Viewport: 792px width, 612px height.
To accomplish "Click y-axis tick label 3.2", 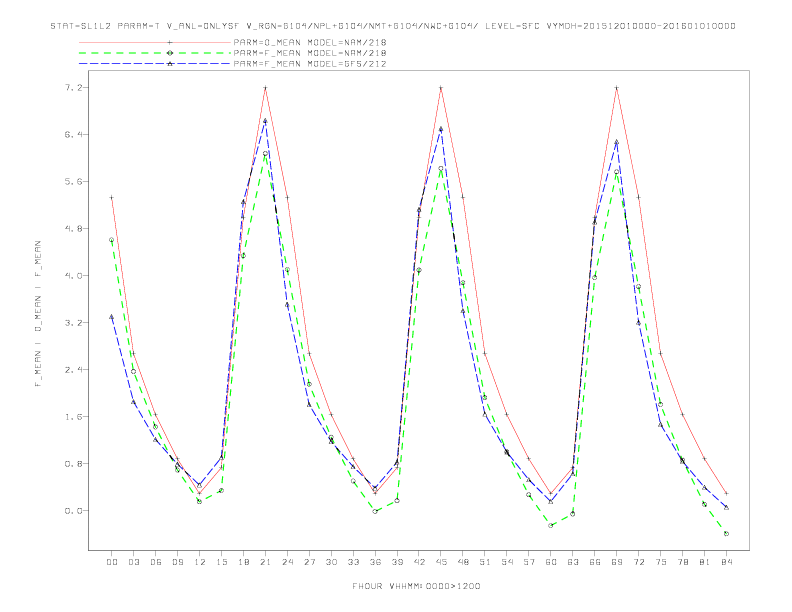I will 73,322.
